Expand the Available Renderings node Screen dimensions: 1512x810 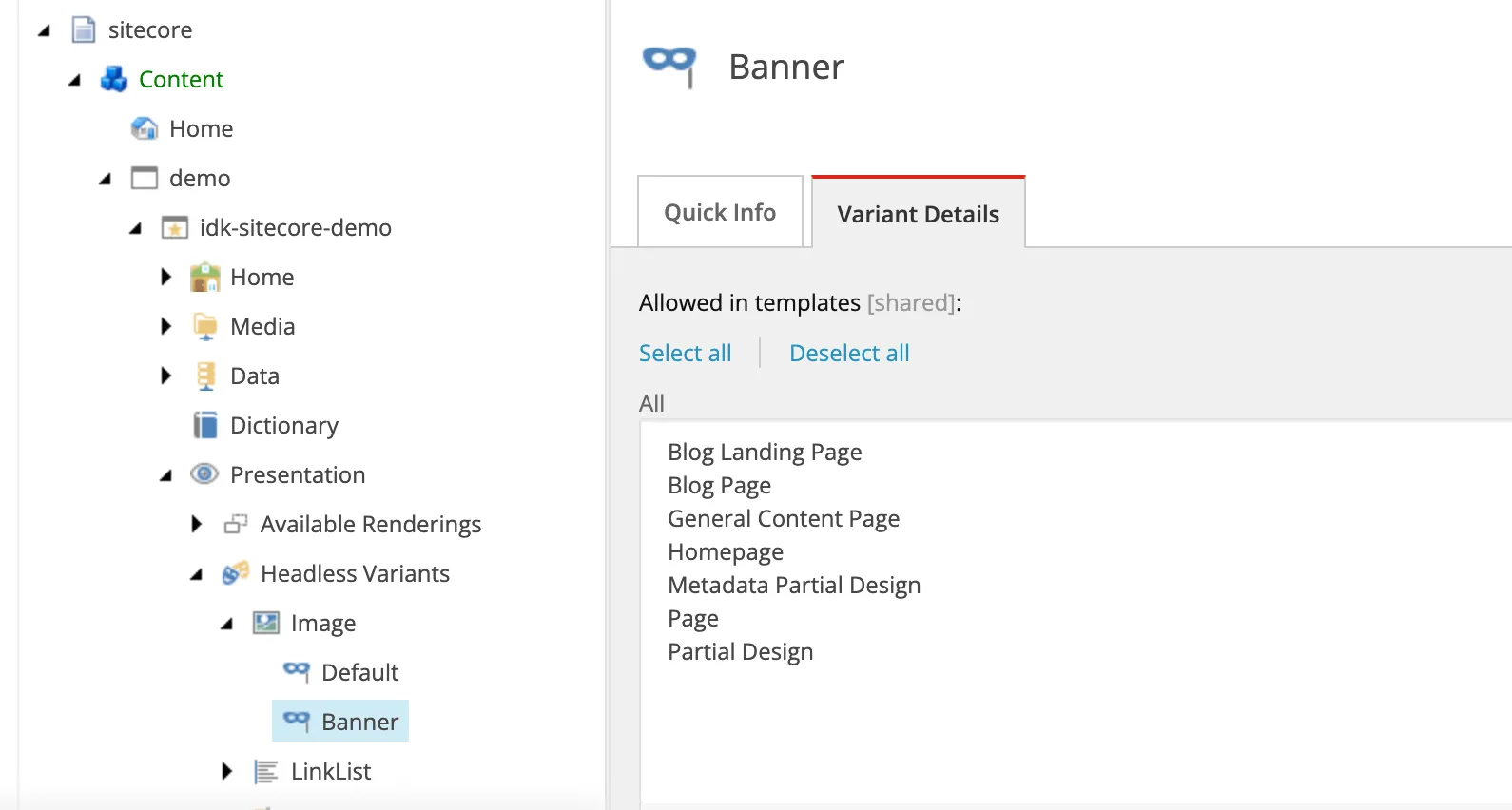tap(197, 524)
